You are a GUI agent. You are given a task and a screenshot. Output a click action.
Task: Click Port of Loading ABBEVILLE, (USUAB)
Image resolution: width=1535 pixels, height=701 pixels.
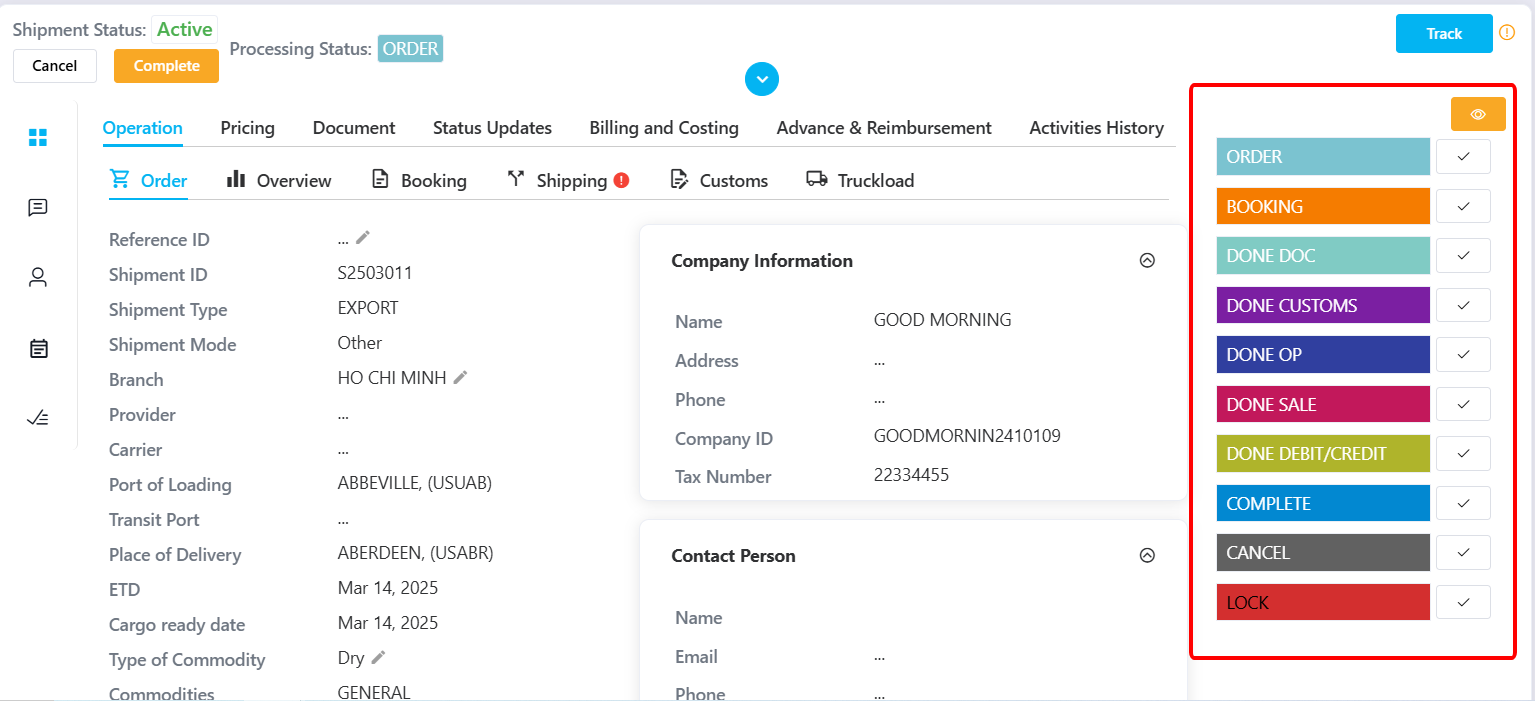(x=415, y=483)
